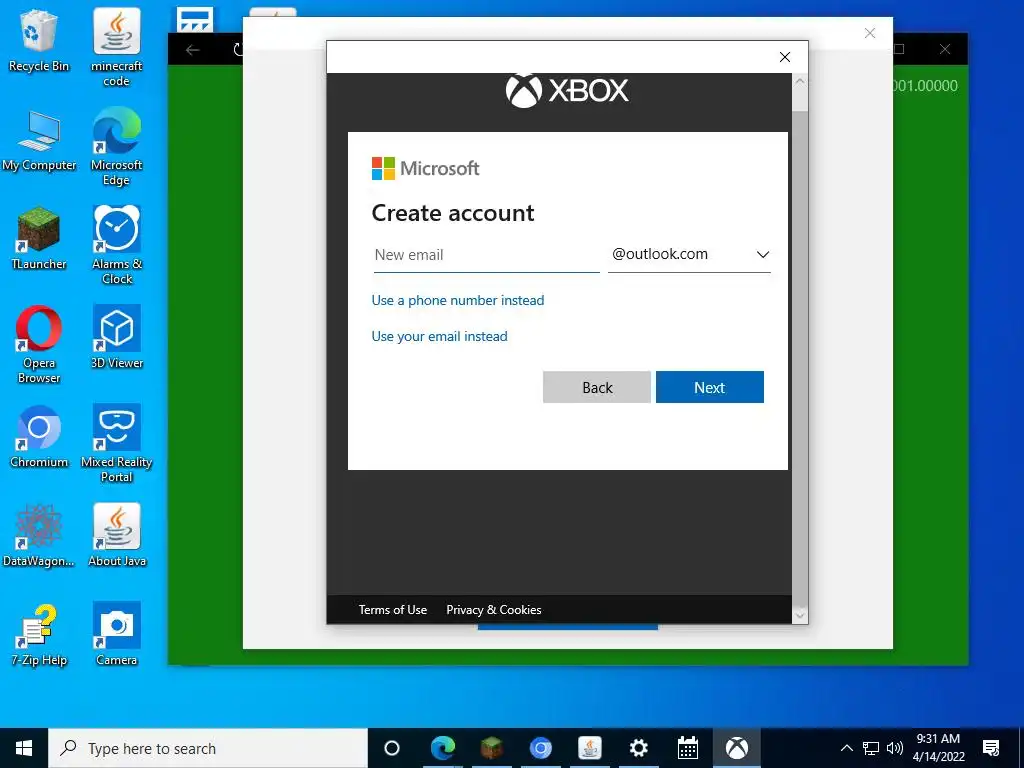Expand the @outlook.com domain dropdown

[x=689, y=255]
